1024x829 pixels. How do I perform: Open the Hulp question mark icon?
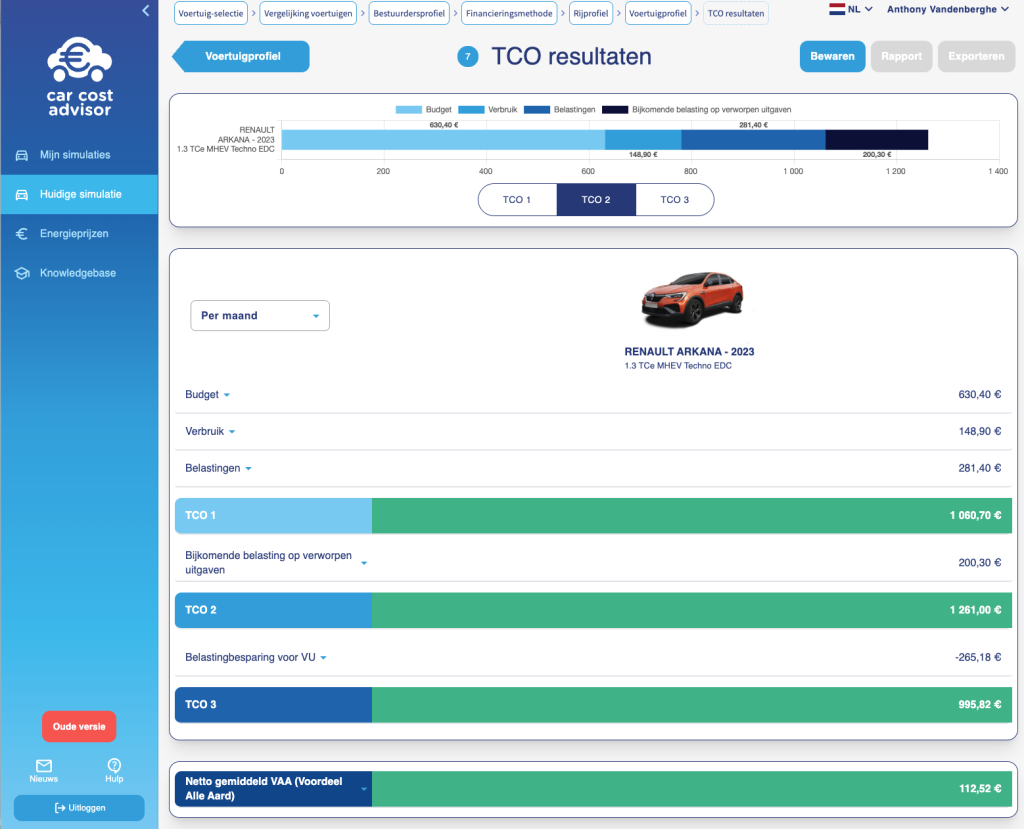tap(114, 766)
